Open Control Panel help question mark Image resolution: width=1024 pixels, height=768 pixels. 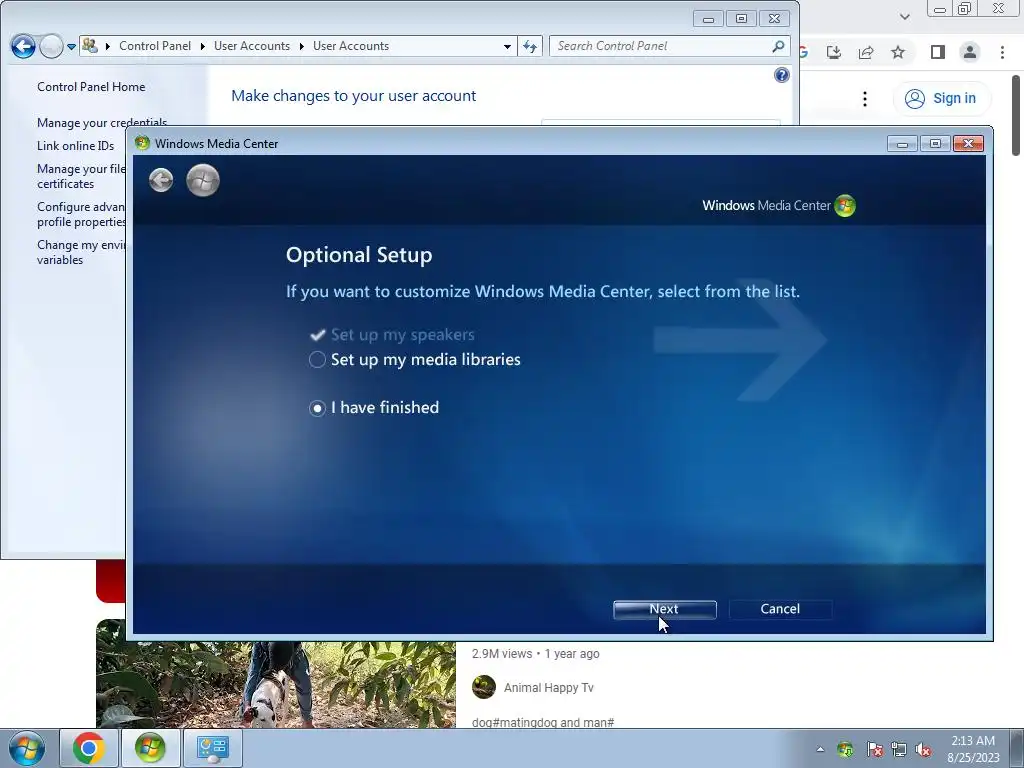[782, 75]
